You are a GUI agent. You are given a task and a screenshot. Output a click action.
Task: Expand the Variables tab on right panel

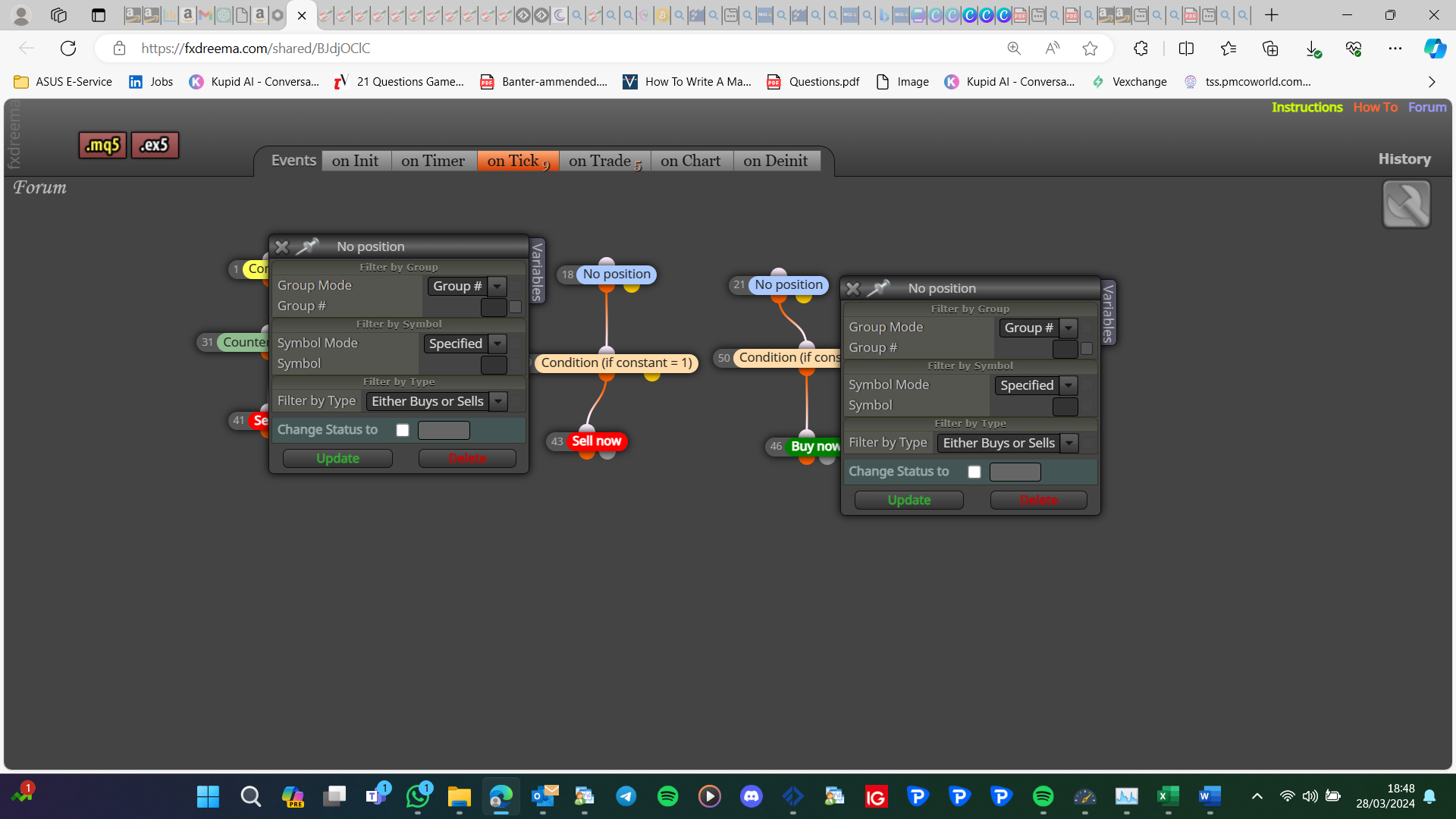(1109, 312)
